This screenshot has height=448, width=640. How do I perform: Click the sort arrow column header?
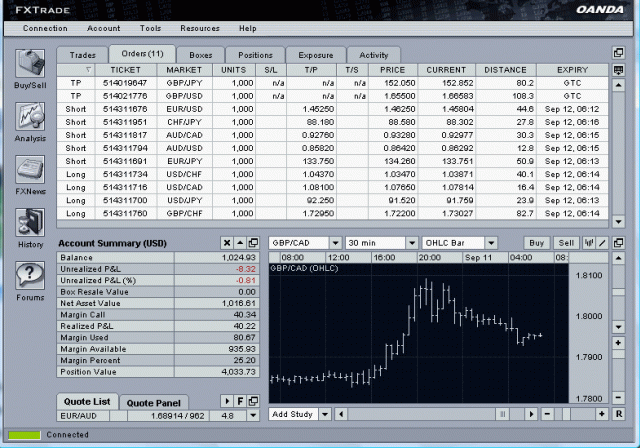[76, 70]
